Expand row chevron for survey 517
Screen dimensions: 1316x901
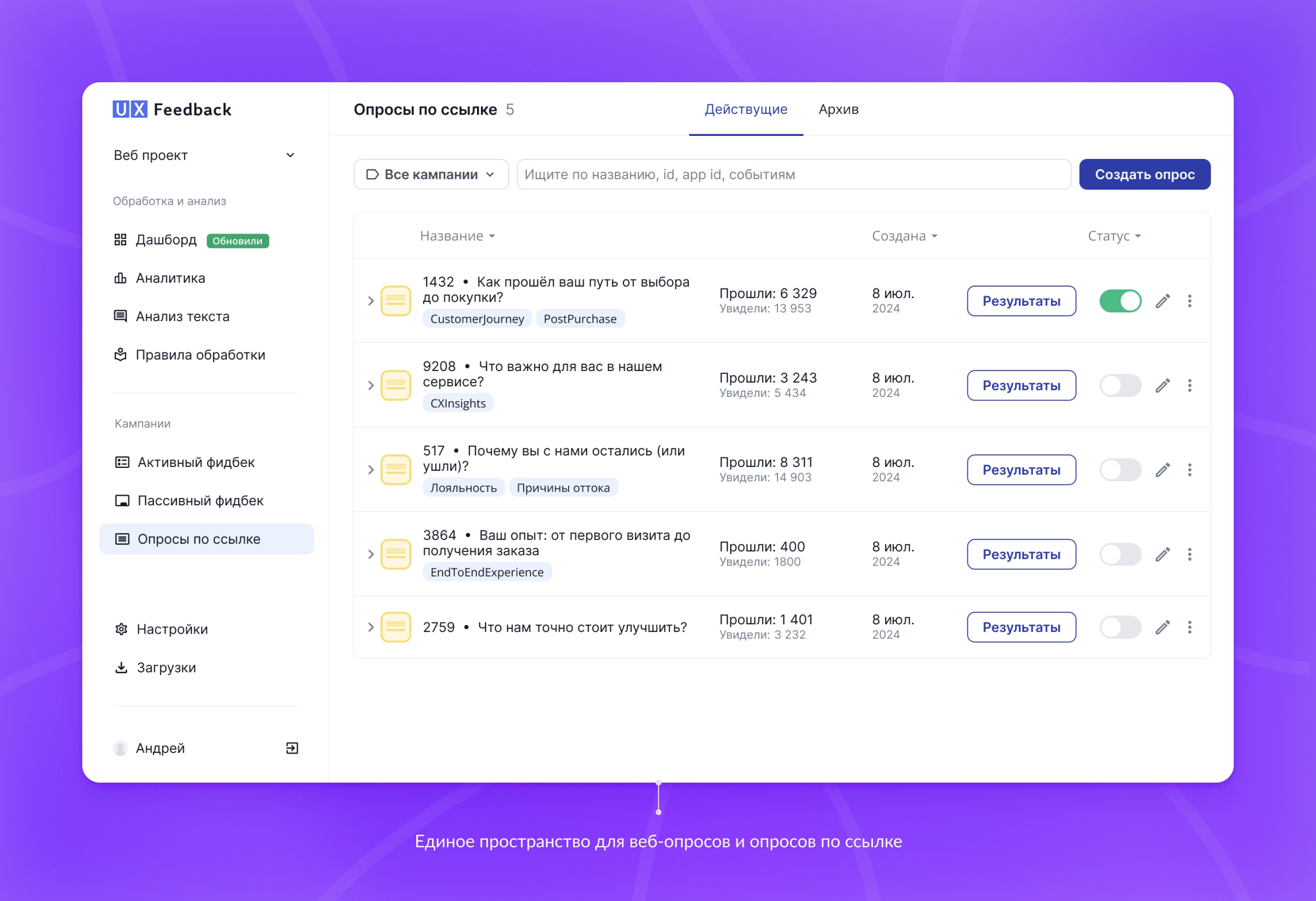[x=370, y=470]
